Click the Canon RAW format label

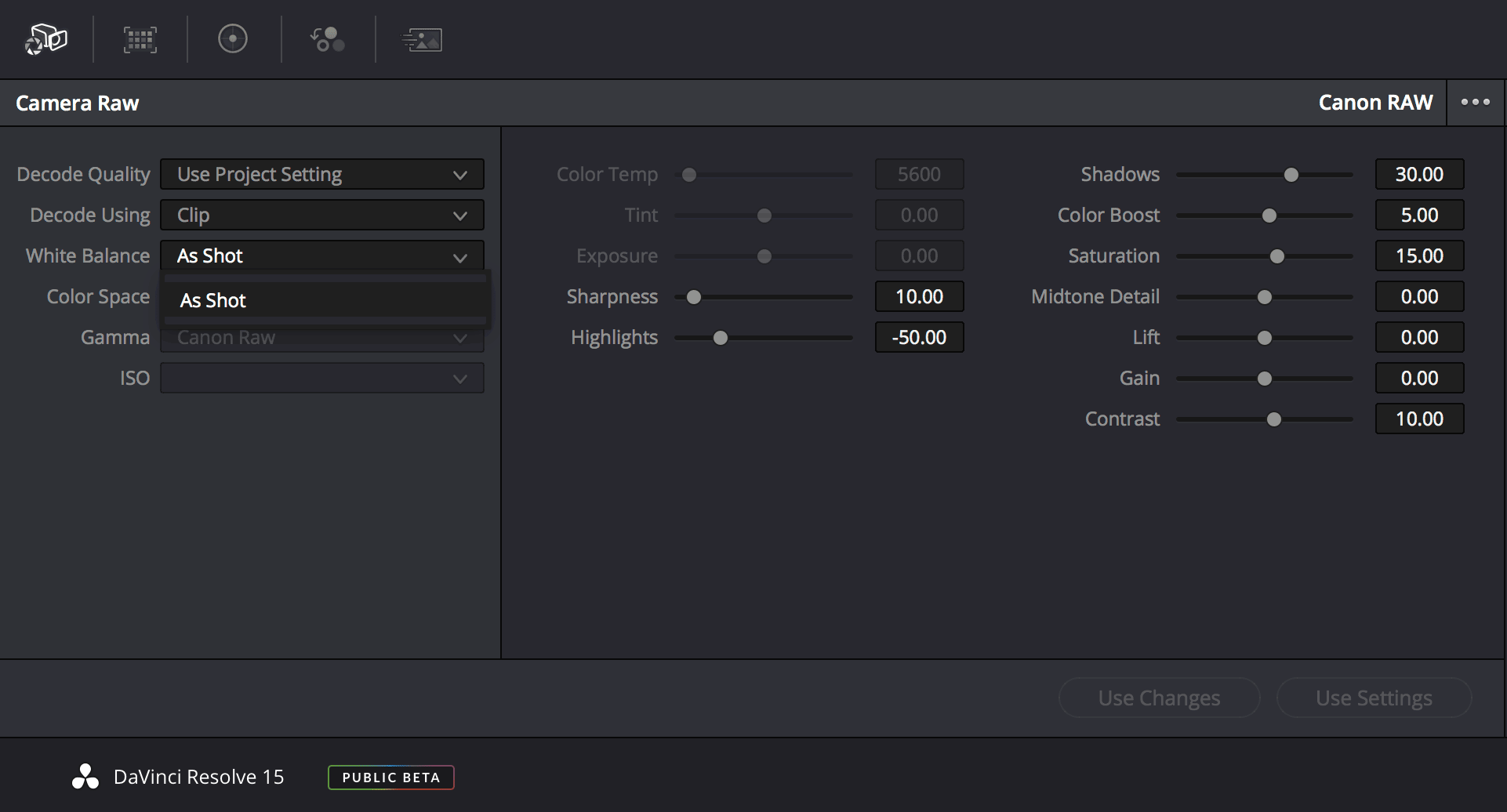pyautogui.click(x=1376, y=102)
